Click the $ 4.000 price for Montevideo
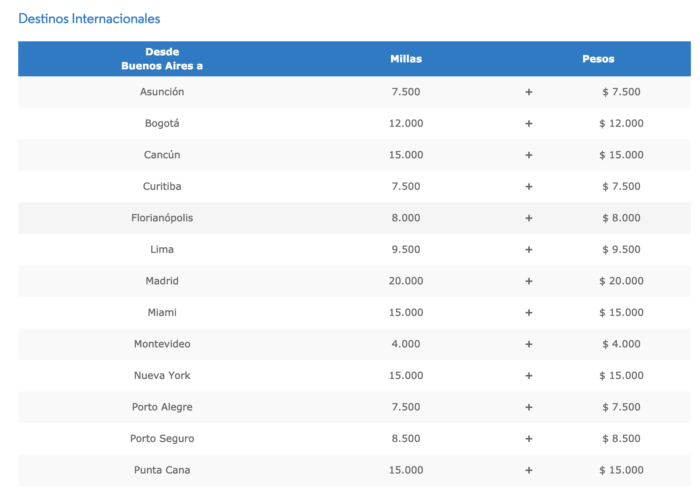The width and height of the screenshot is (700, 491). coord(621,344)
